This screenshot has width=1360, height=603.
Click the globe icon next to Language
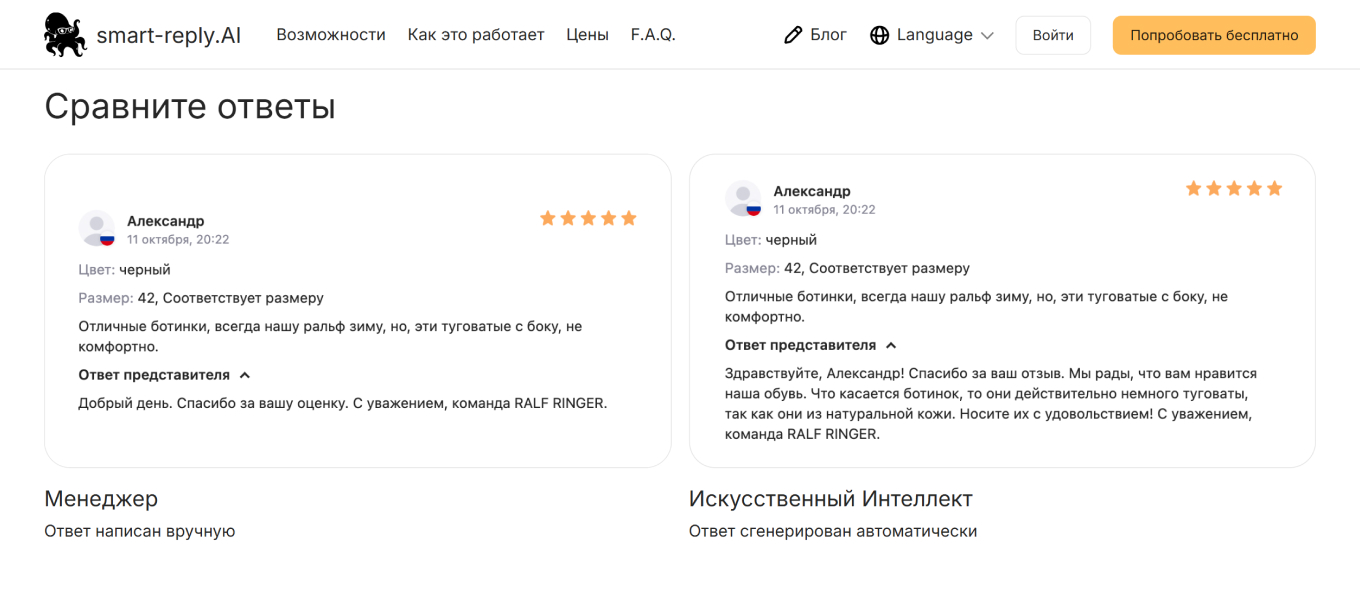[x=880, y=35]
